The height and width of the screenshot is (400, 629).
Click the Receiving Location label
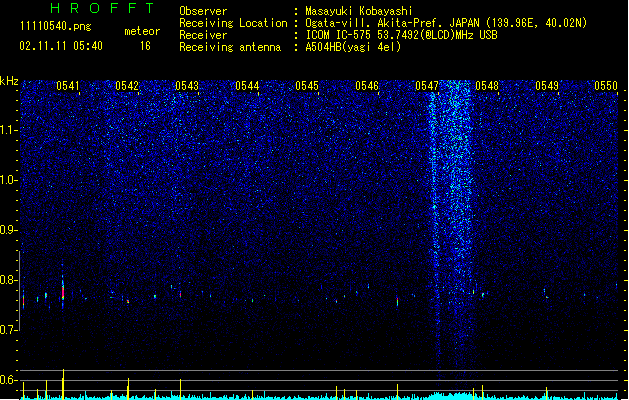point(233,23)
